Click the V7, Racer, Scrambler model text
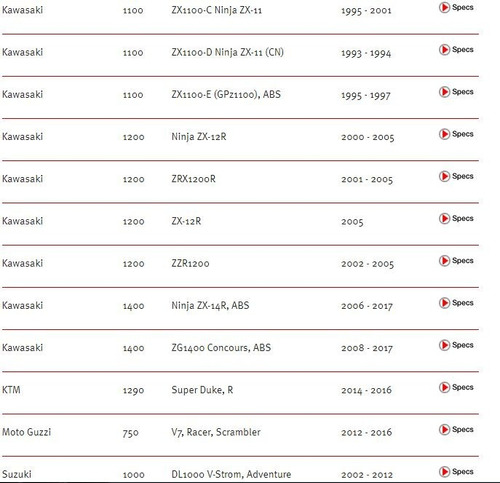Viewport: 500px width, 483px height. click(216, 432)
